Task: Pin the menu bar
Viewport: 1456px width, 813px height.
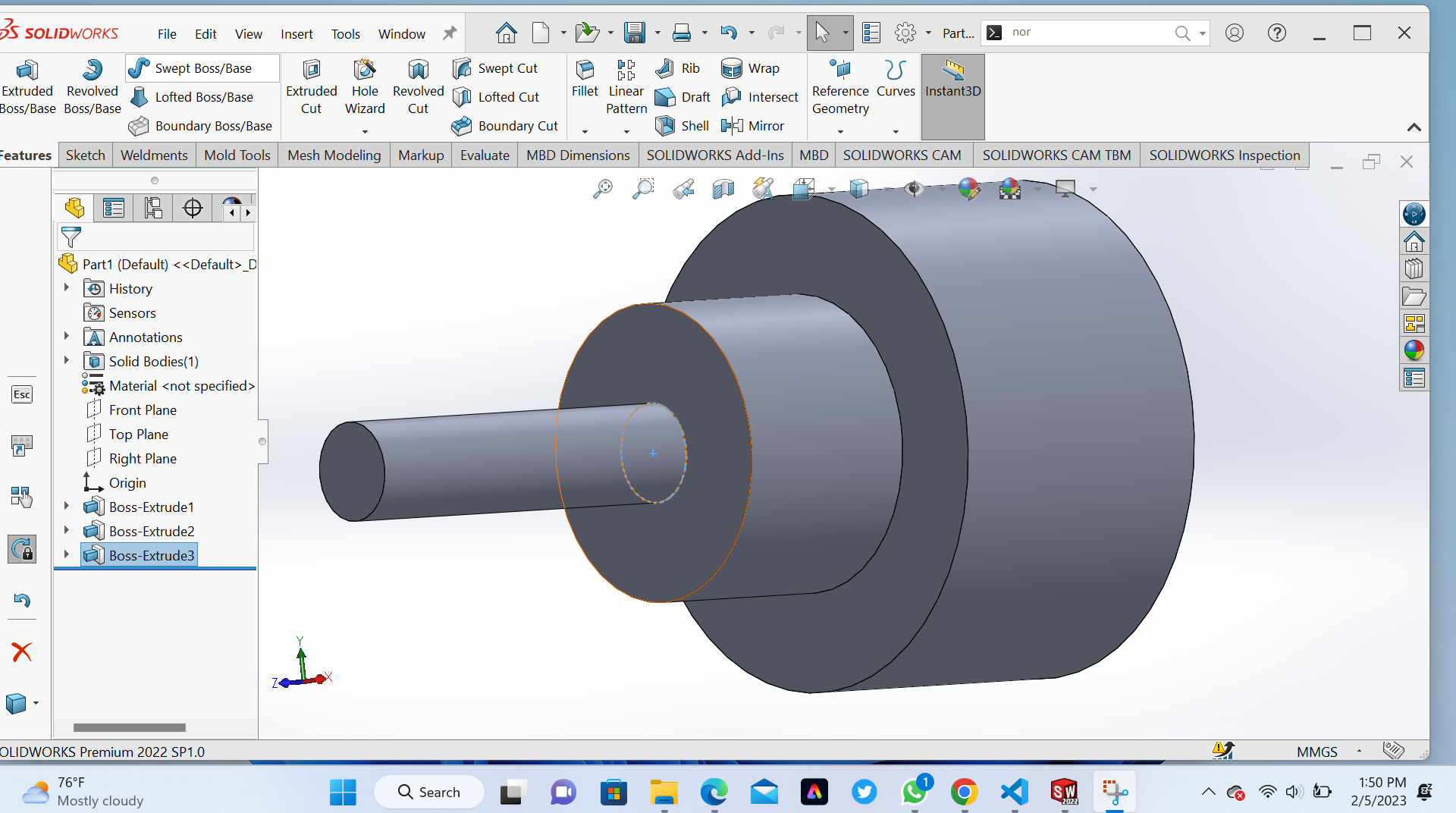Action: [x=450, y=33]
